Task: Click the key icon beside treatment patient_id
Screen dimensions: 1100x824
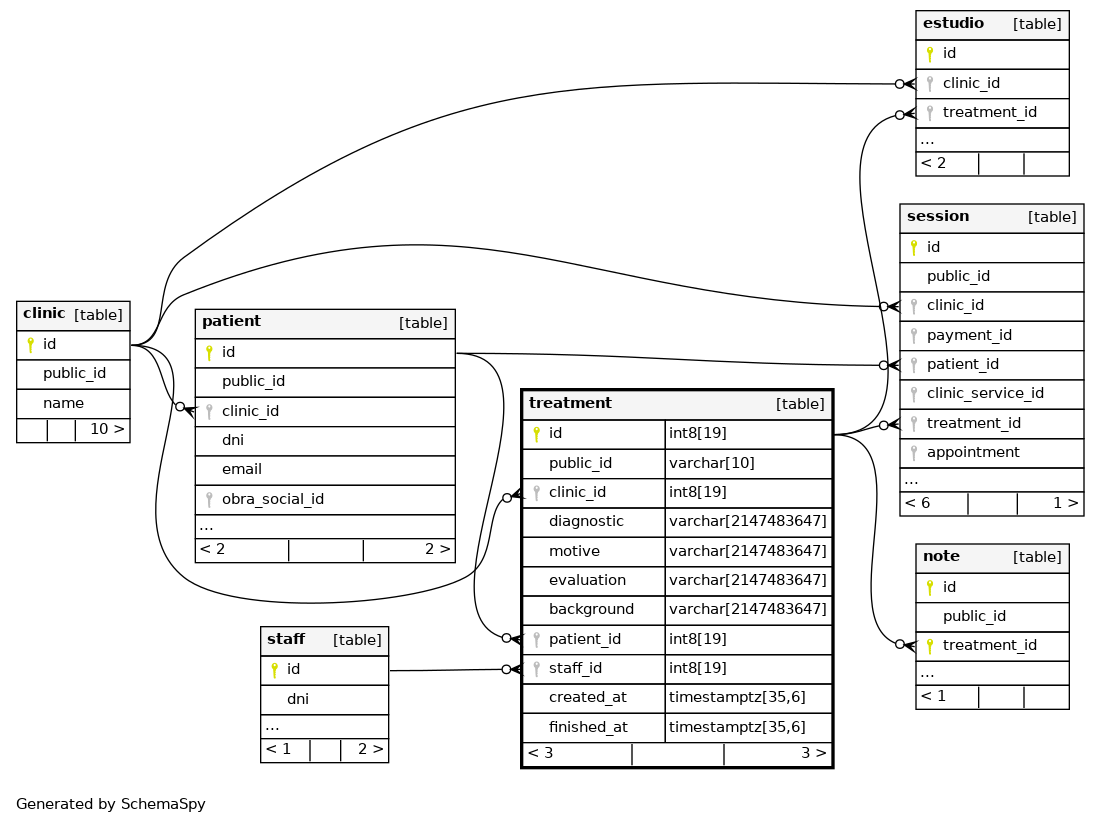Action: pos(536,640)
